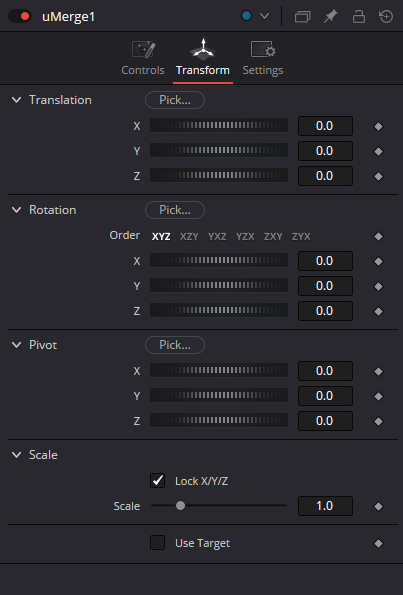Click the versions icon in header

click(x=302, y=16)
